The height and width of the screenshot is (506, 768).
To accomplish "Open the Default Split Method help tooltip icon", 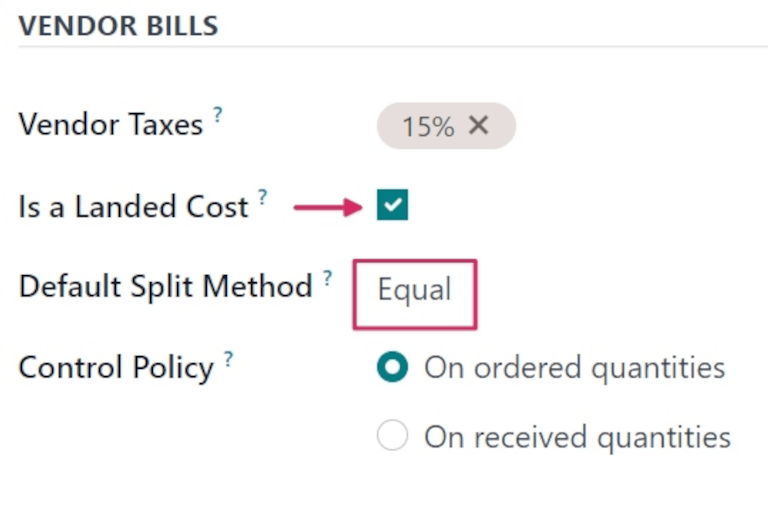I will coord(327,278).
